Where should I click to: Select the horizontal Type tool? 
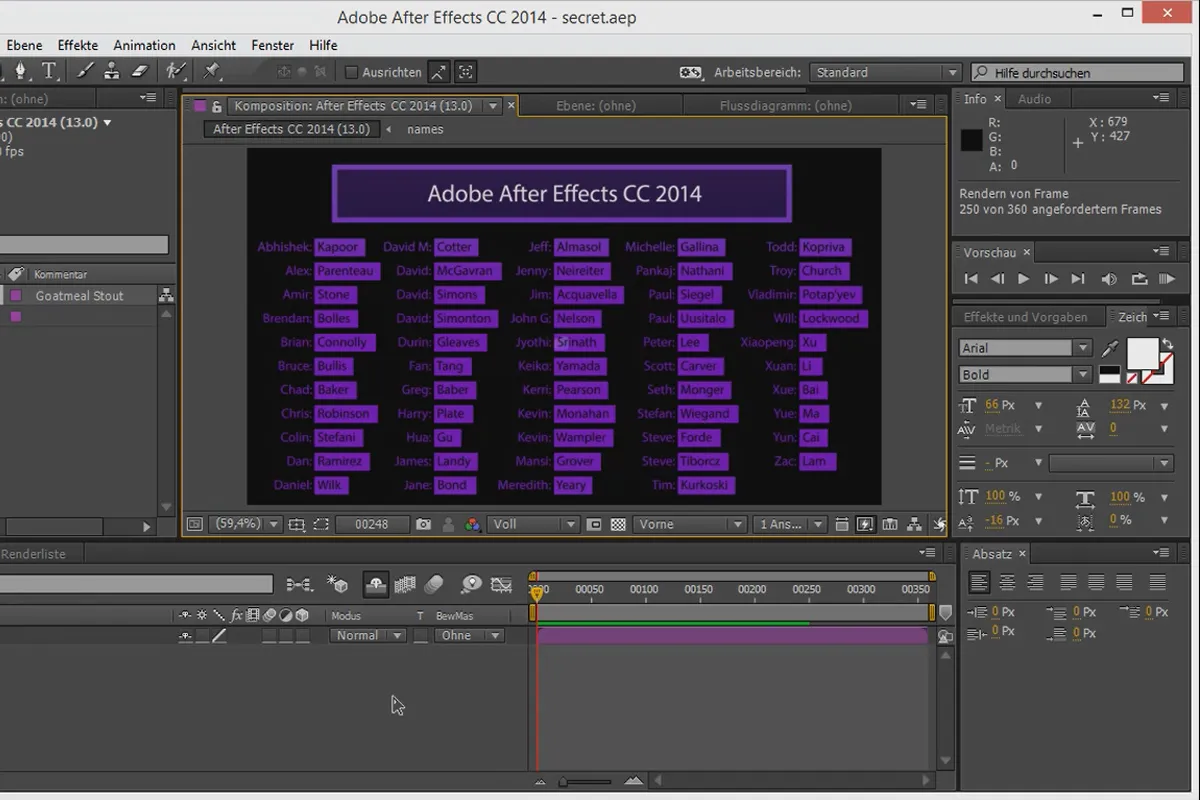coord(48,71)
